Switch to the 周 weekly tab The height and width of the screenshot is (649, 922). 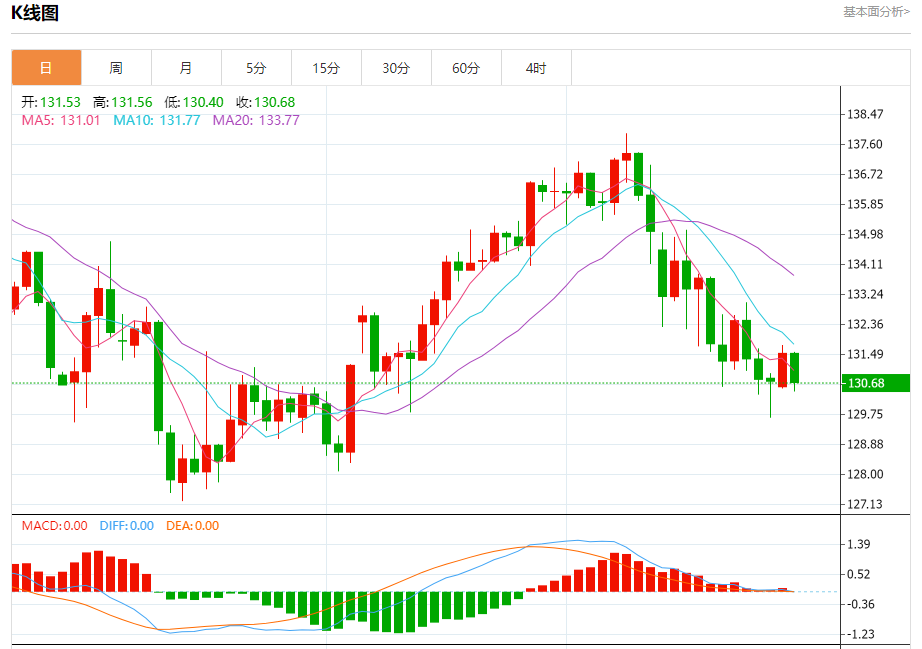point(116,68)
